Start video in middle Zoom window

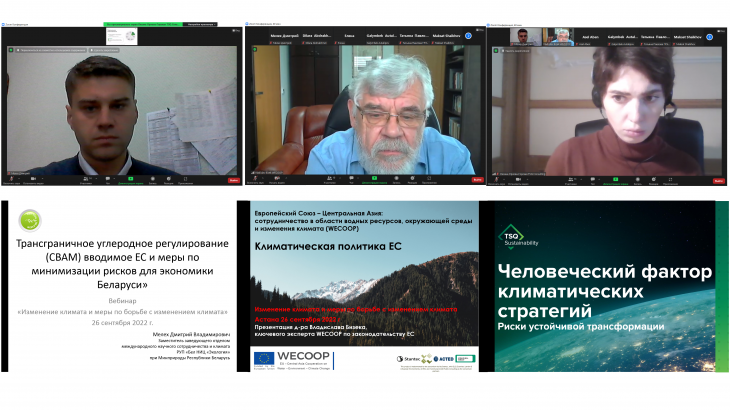[x=277, y=178]
